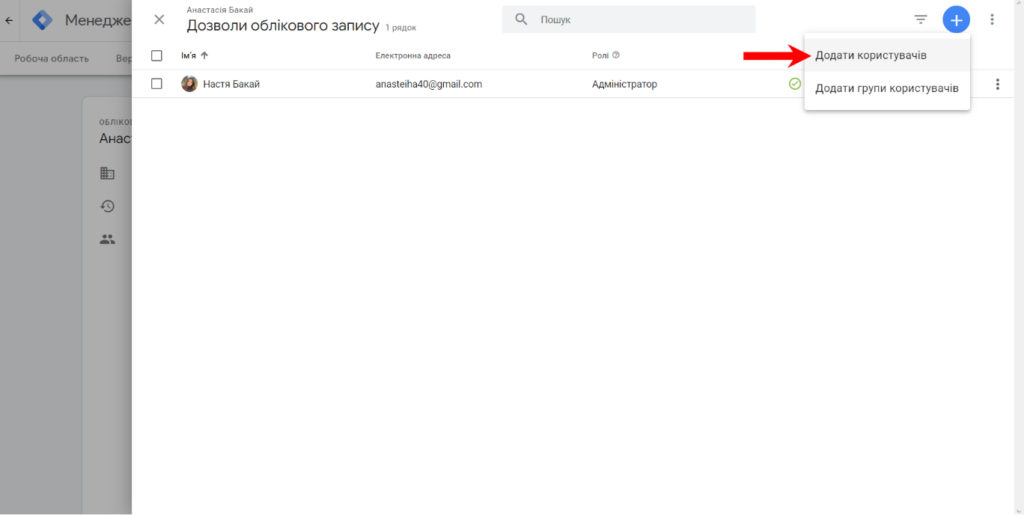Click the search magnifier icon
This screenshot has width=1024, height=515.
(x=521, y=19)
